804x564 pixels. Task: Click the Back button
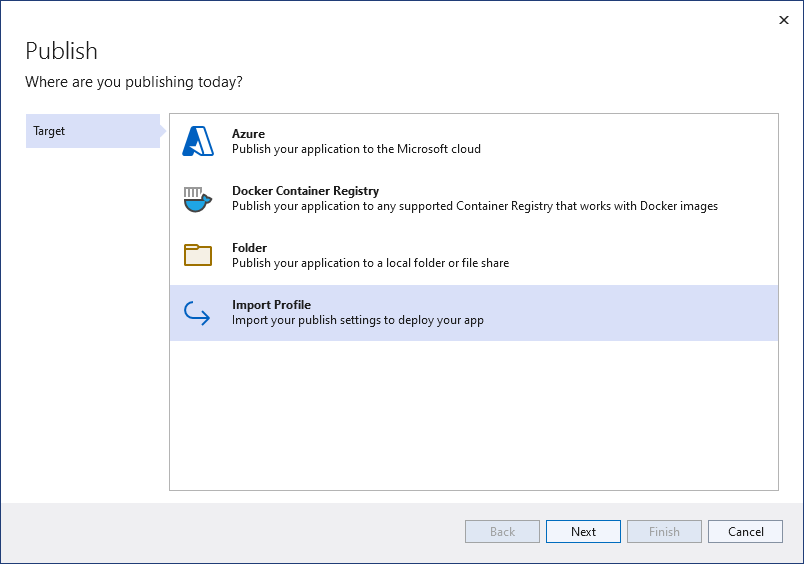(x=502, y=531)
